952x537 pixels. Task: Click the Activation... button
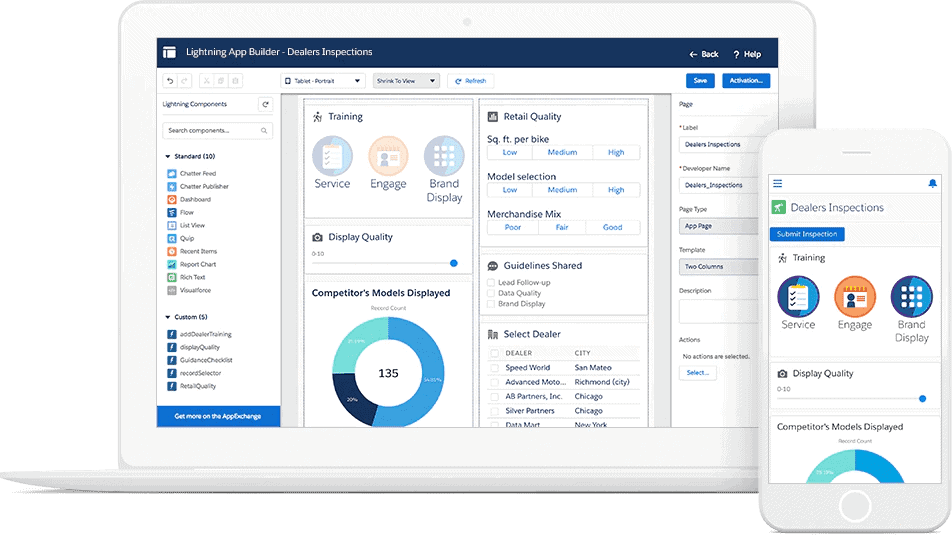[x=746, y=81]
